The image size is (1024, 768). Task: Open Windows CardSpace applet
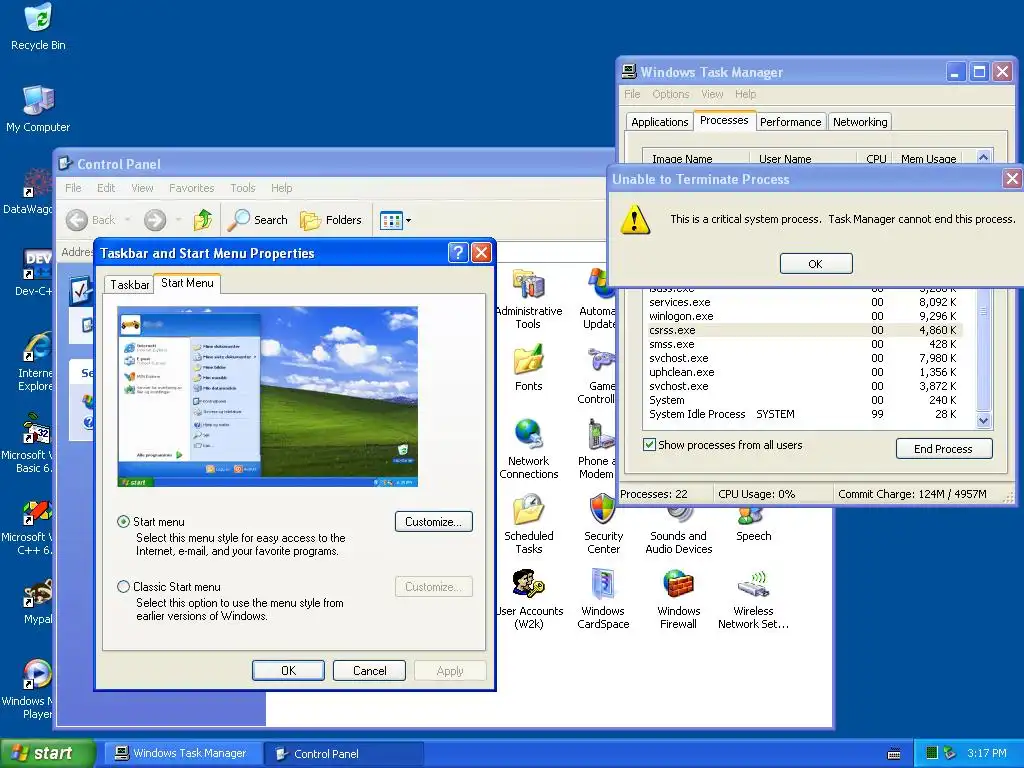[603, 599]
